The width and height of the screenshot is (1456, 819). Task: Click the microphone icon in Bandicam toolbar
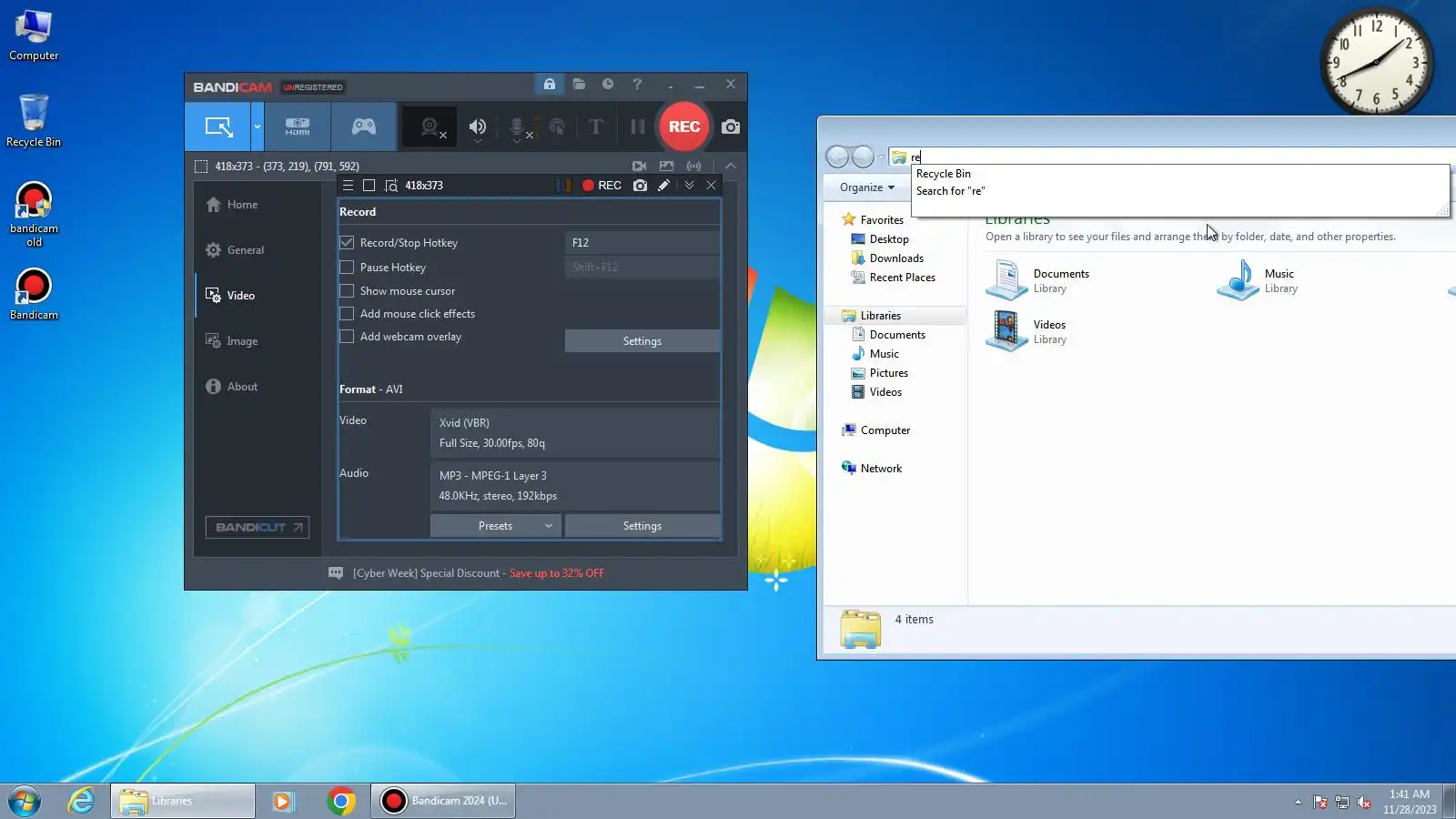[x=518, y=128]
